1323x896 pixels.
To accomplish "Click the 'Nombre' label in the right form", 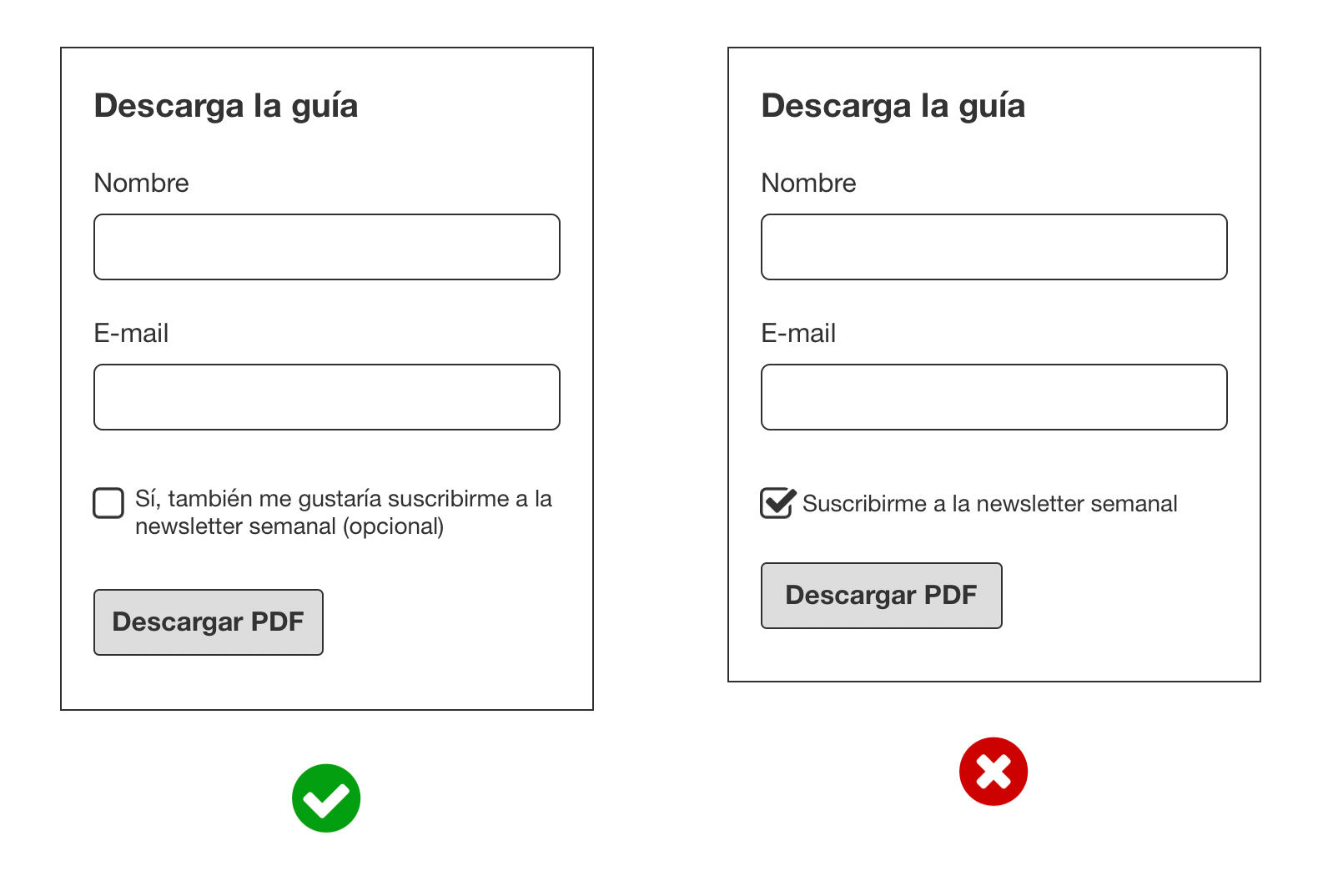I will point(808,183).
